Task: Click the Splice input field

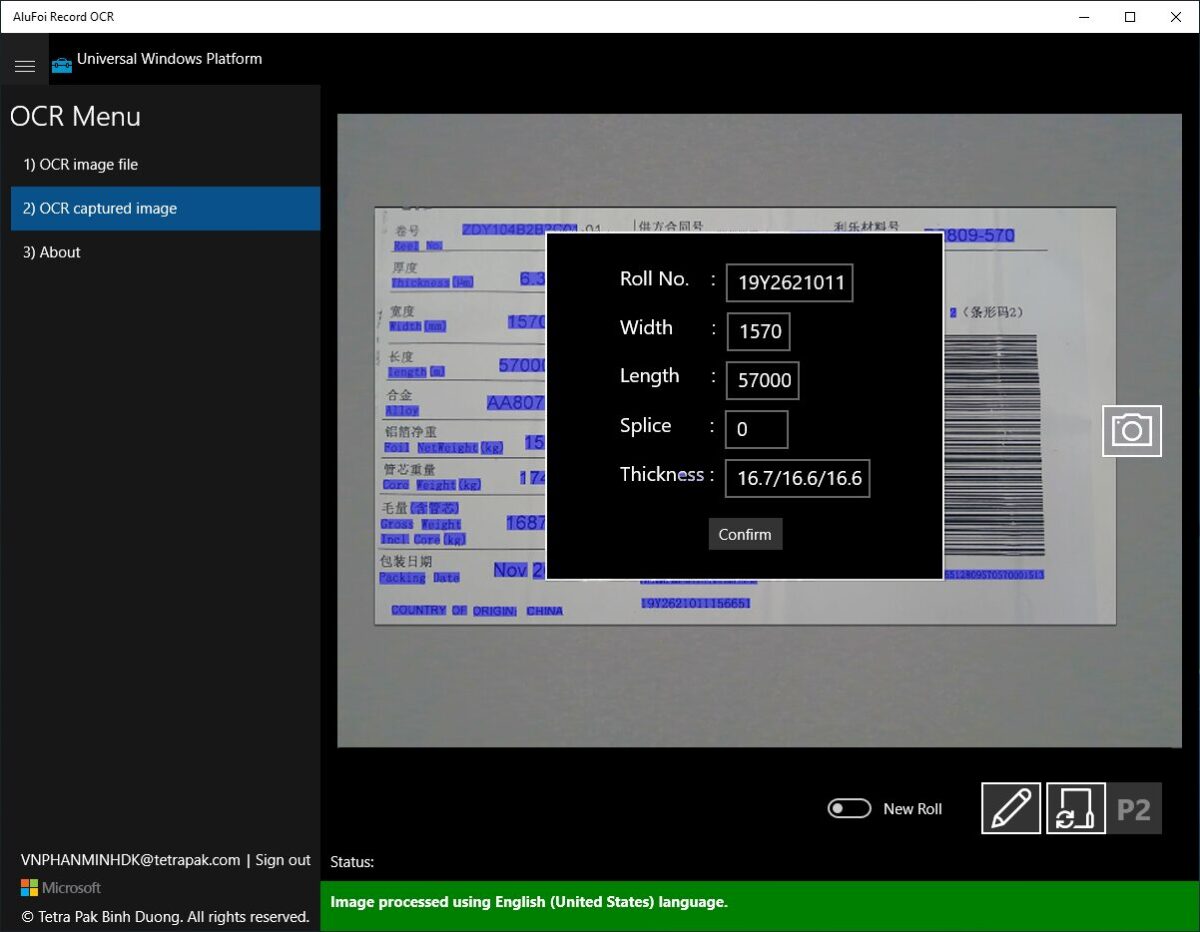Action: click(x=756, y=429)
